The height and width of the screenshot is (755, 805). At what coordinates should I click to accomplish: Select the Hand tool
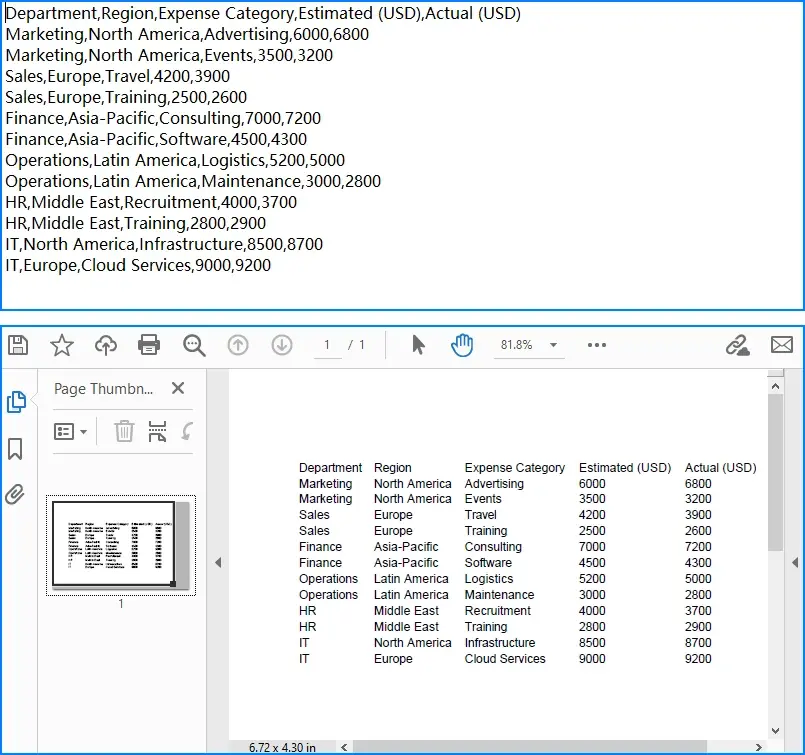[461, 345]
